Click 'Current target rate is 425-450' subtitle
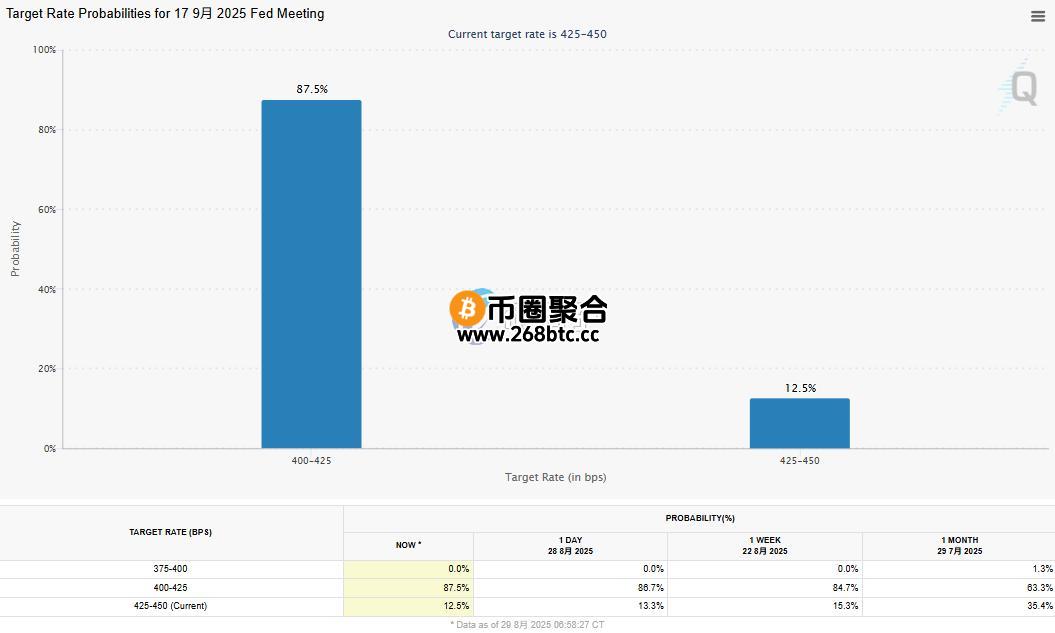 527,34
